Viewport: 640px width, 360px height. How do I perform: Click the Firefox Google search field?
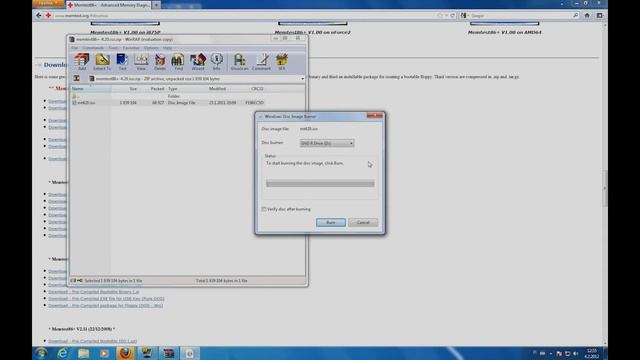click(518, 16)
